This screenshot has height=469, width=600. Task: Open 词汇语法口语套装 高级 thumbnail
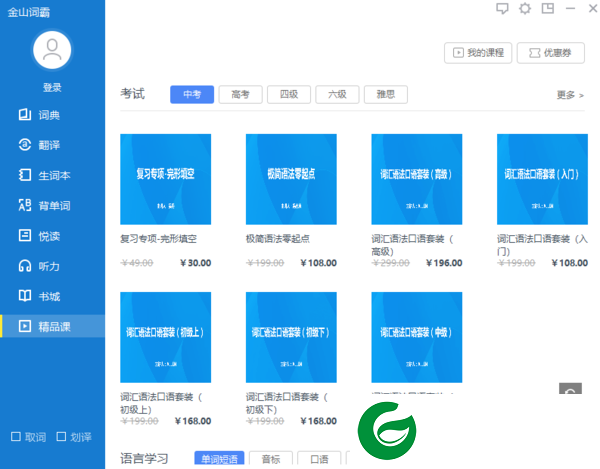(417, 179)
